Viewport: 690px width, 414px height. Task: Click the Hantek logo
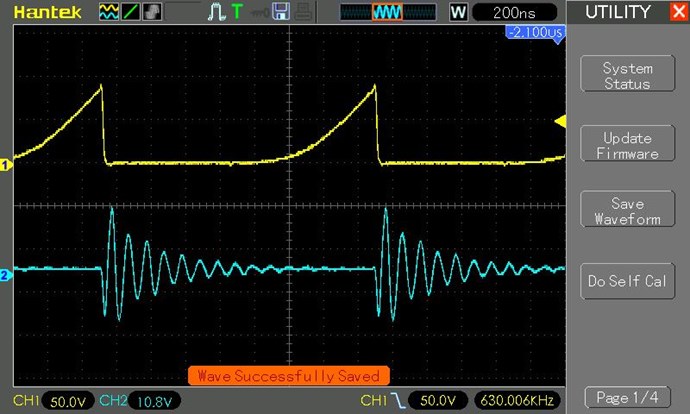(x=48, y=12)
